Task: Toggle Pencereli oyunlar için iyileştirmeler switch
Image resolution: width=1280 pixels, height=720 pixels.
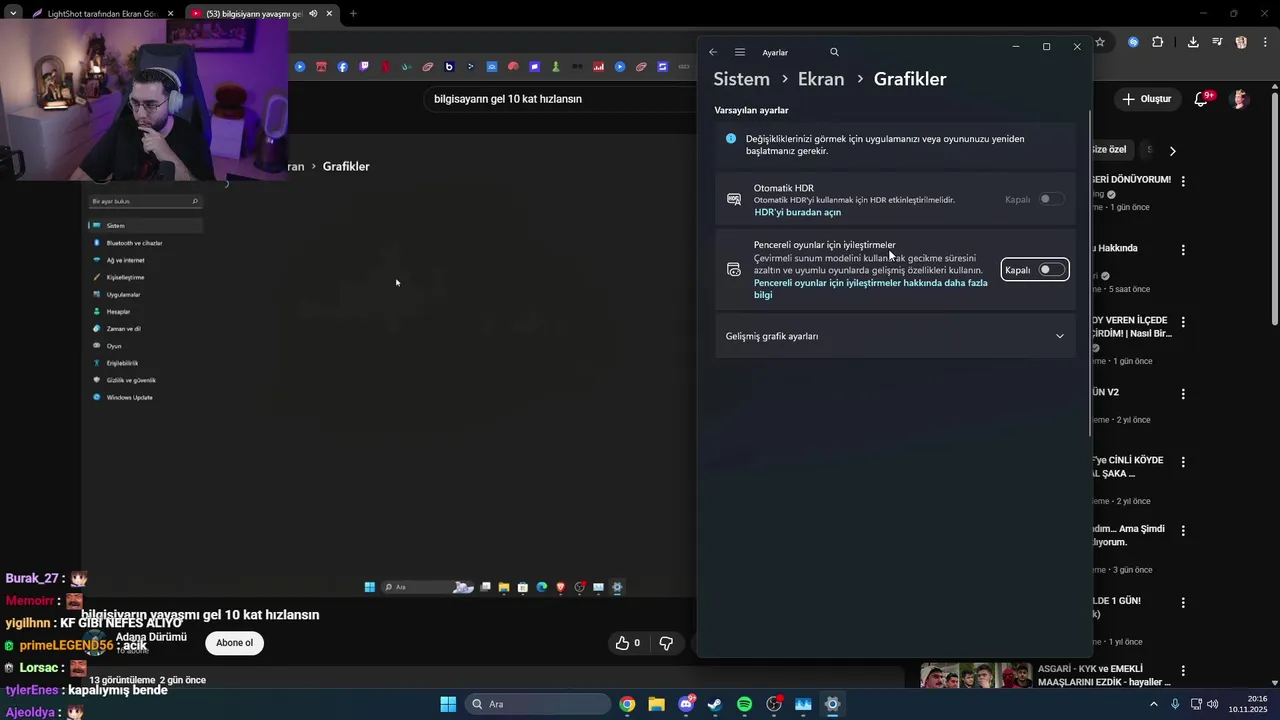Action: click(1051, 270)
